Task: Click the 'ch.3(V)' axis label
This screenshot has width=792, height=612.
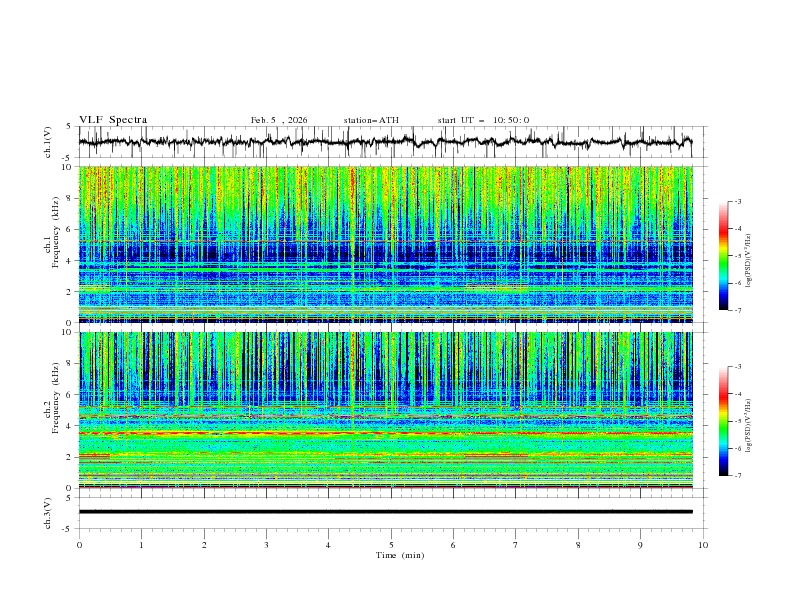Action: pyautogui.click(x=48, y=513)
